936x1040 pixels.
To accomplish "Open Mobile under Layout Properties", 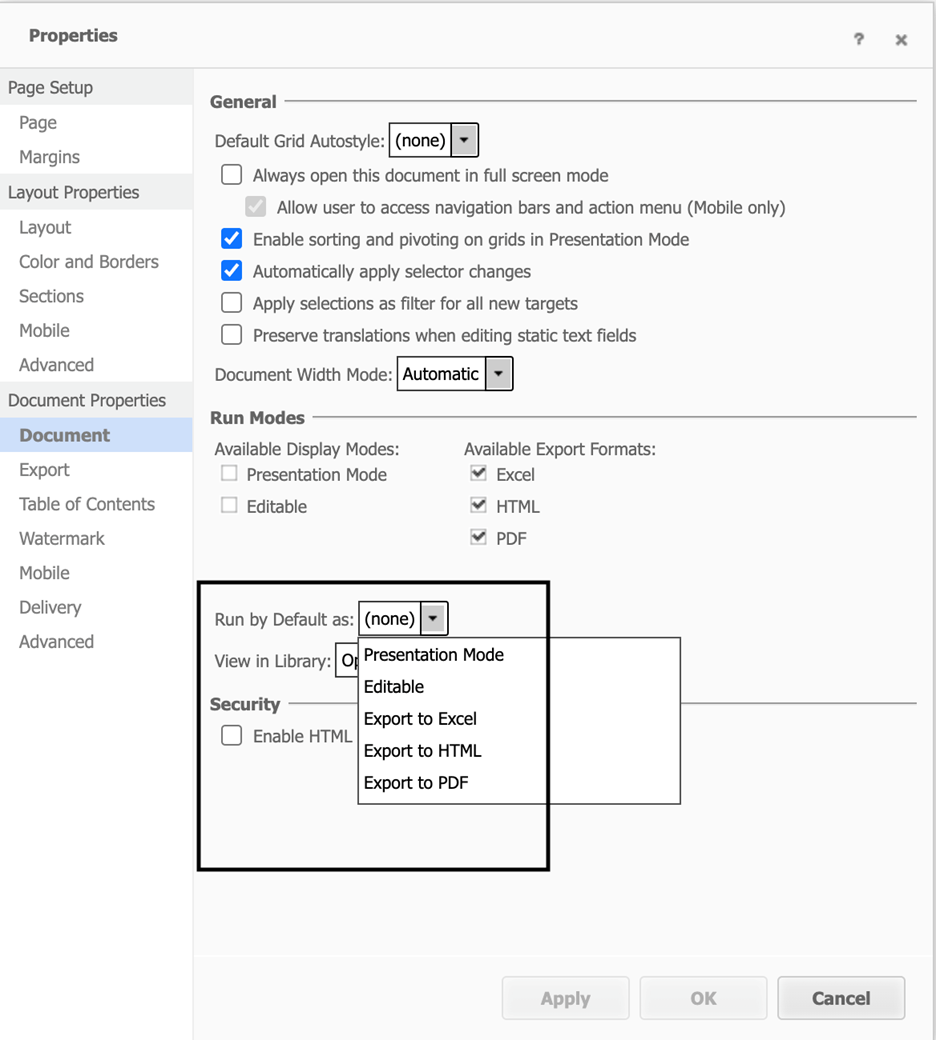I will click(x=96, y=330).
